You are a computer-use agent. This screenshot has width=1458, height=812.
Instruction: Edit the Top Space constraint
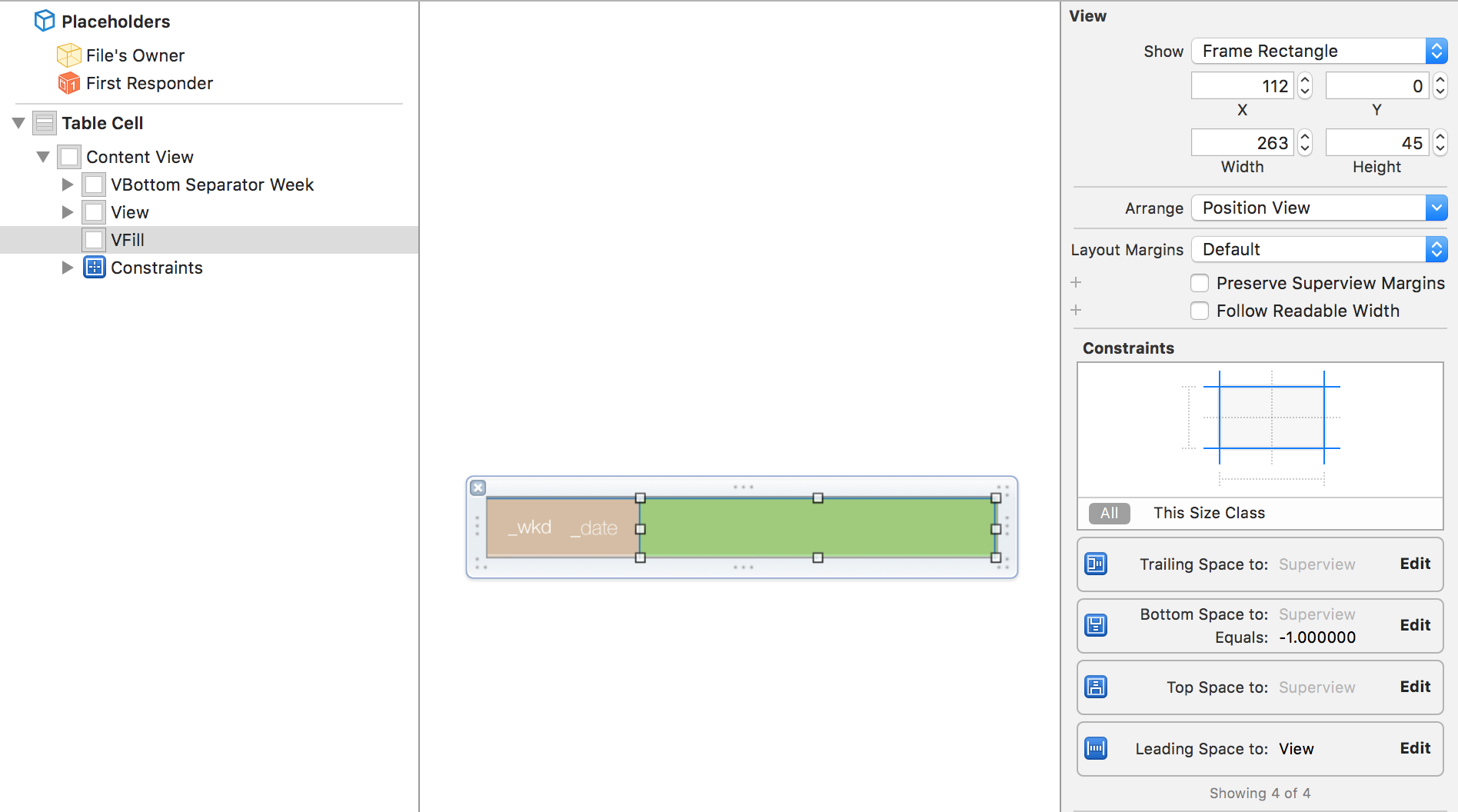coord(1414,687)
